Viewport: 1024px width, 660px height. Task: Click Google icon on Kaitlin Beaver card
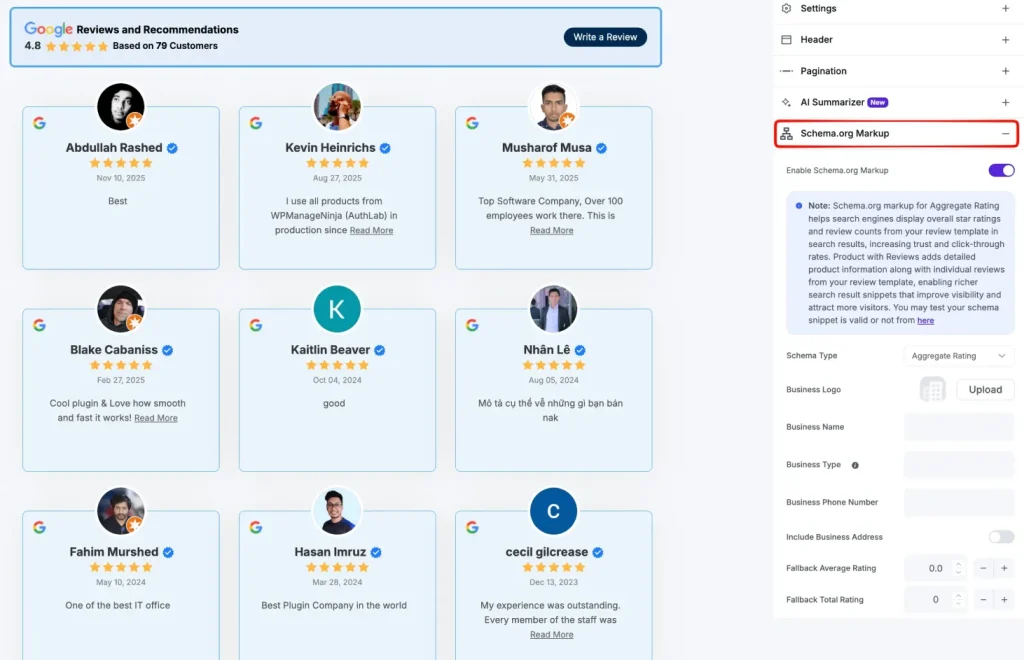[x=256, y=324]
